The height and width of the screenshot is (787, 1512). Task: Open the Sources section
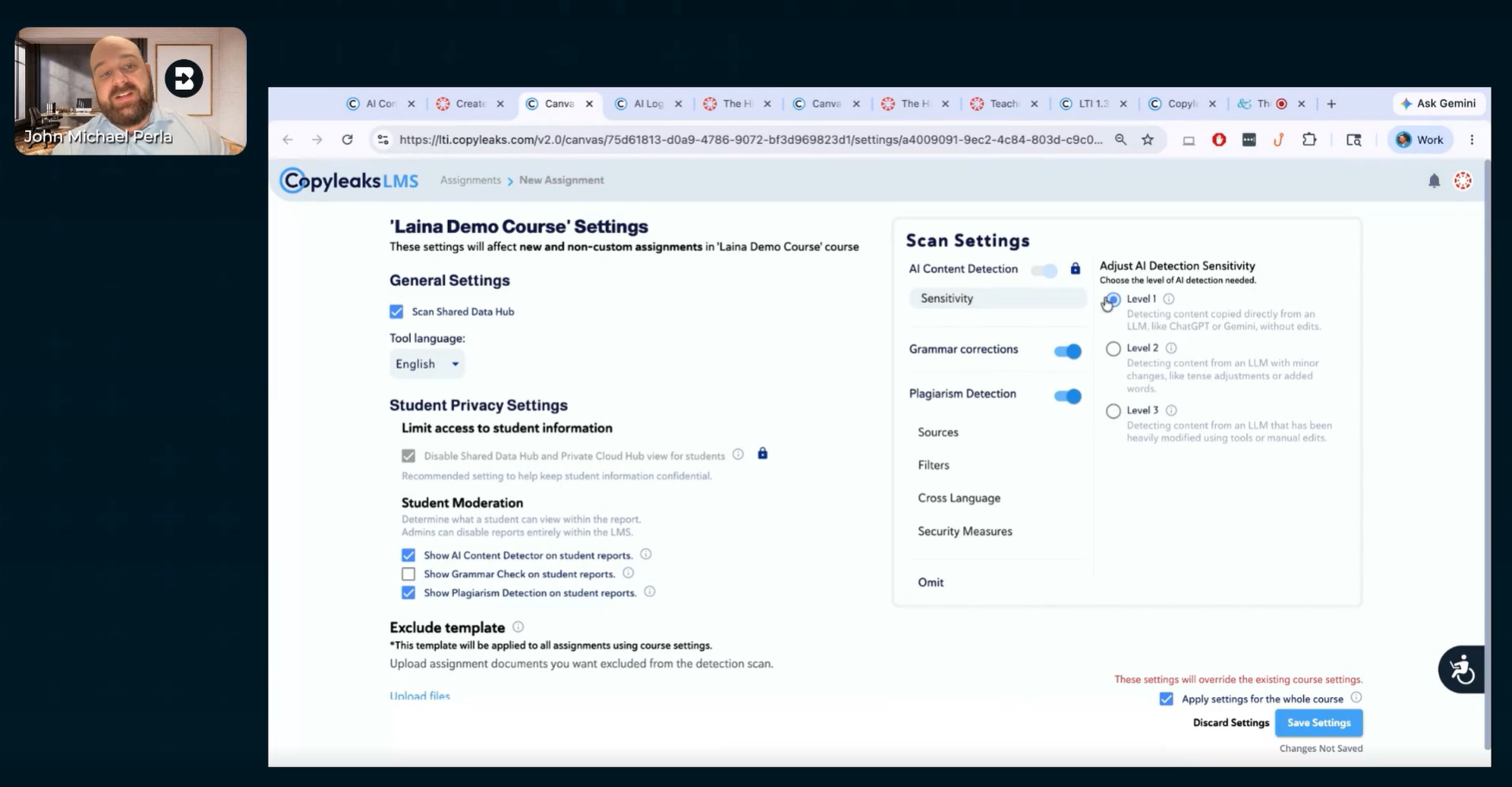tap(938, 432)
